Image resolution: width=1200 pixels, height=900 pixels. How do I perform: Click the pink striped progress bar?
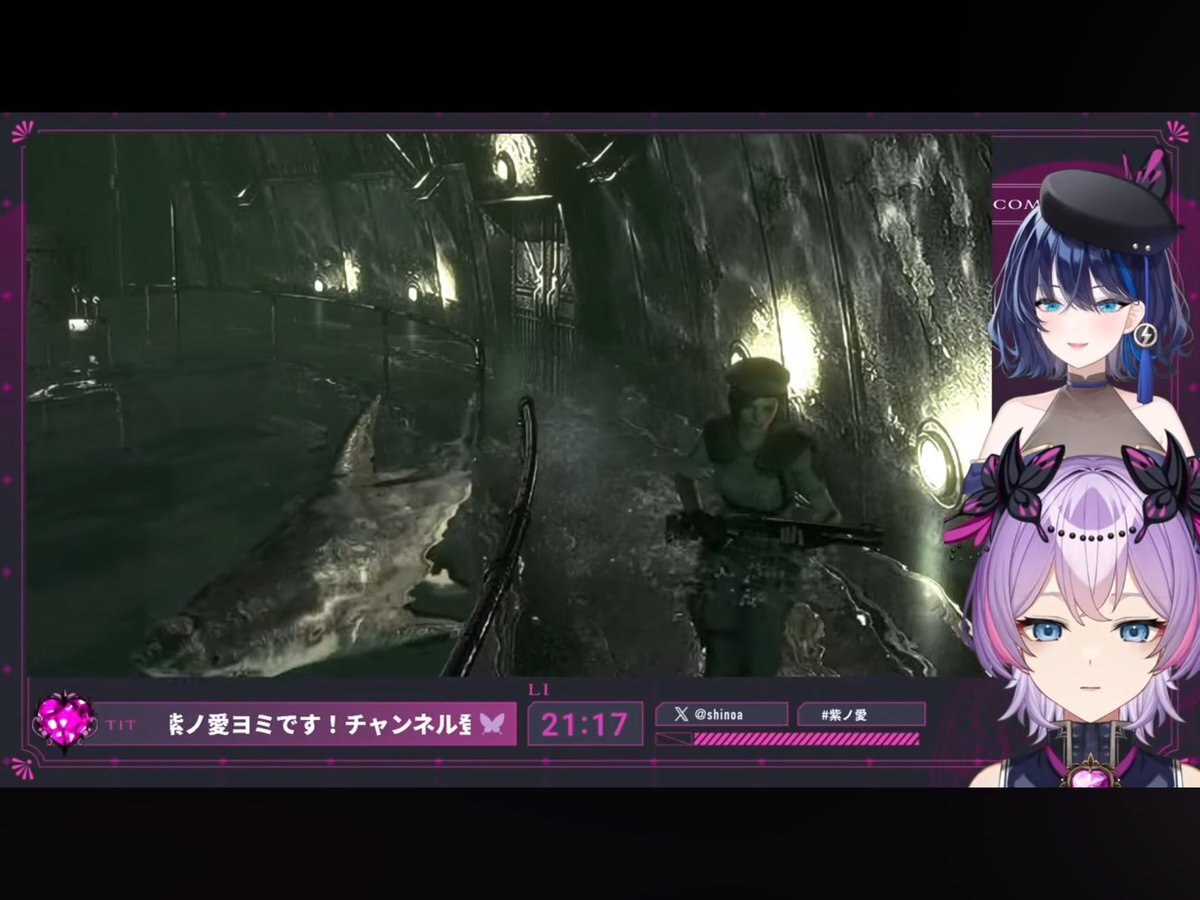(806, 739)
